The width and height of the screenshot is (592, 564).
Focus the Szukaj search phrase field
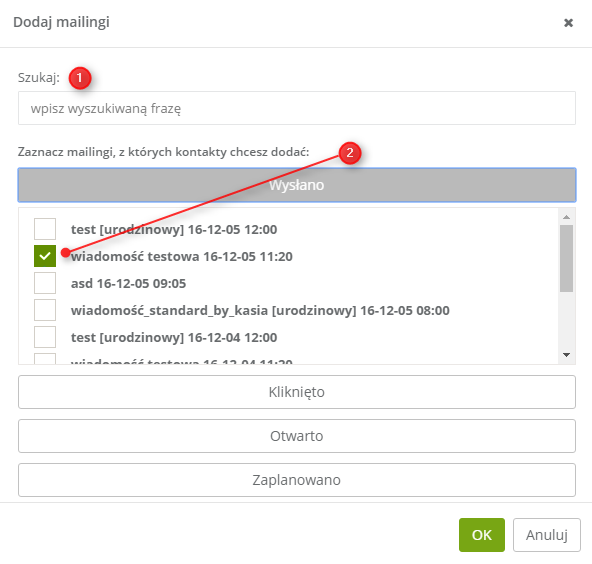(x=297, y=108)
